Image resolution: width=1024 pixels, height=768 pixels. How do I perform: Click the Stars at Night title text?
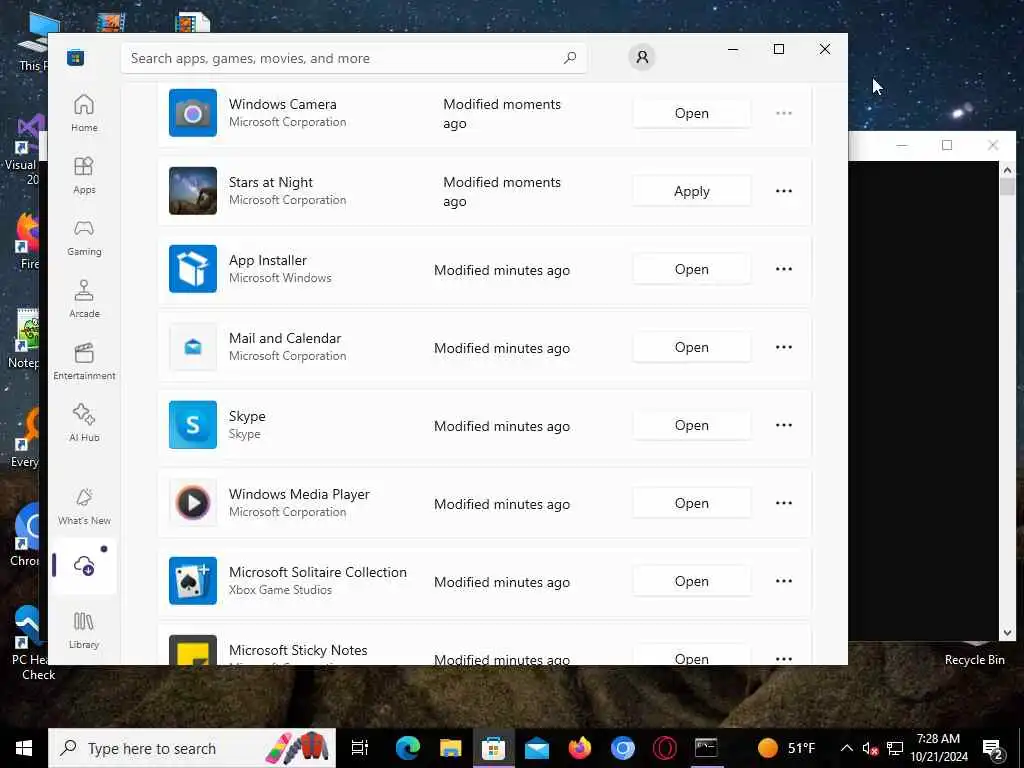point(270,182)
